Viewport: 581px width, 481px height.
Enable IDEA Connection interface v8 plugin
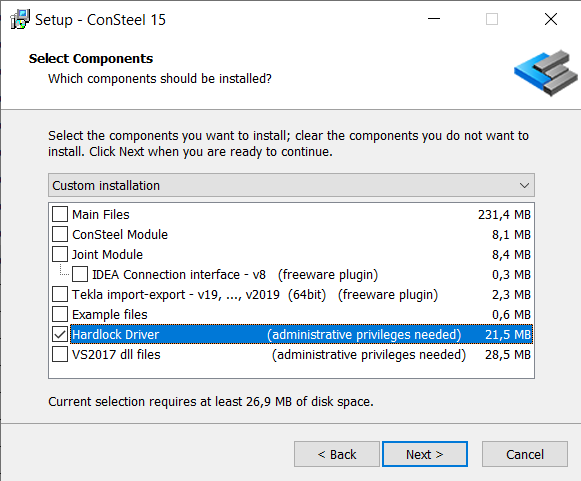[80, 274]
